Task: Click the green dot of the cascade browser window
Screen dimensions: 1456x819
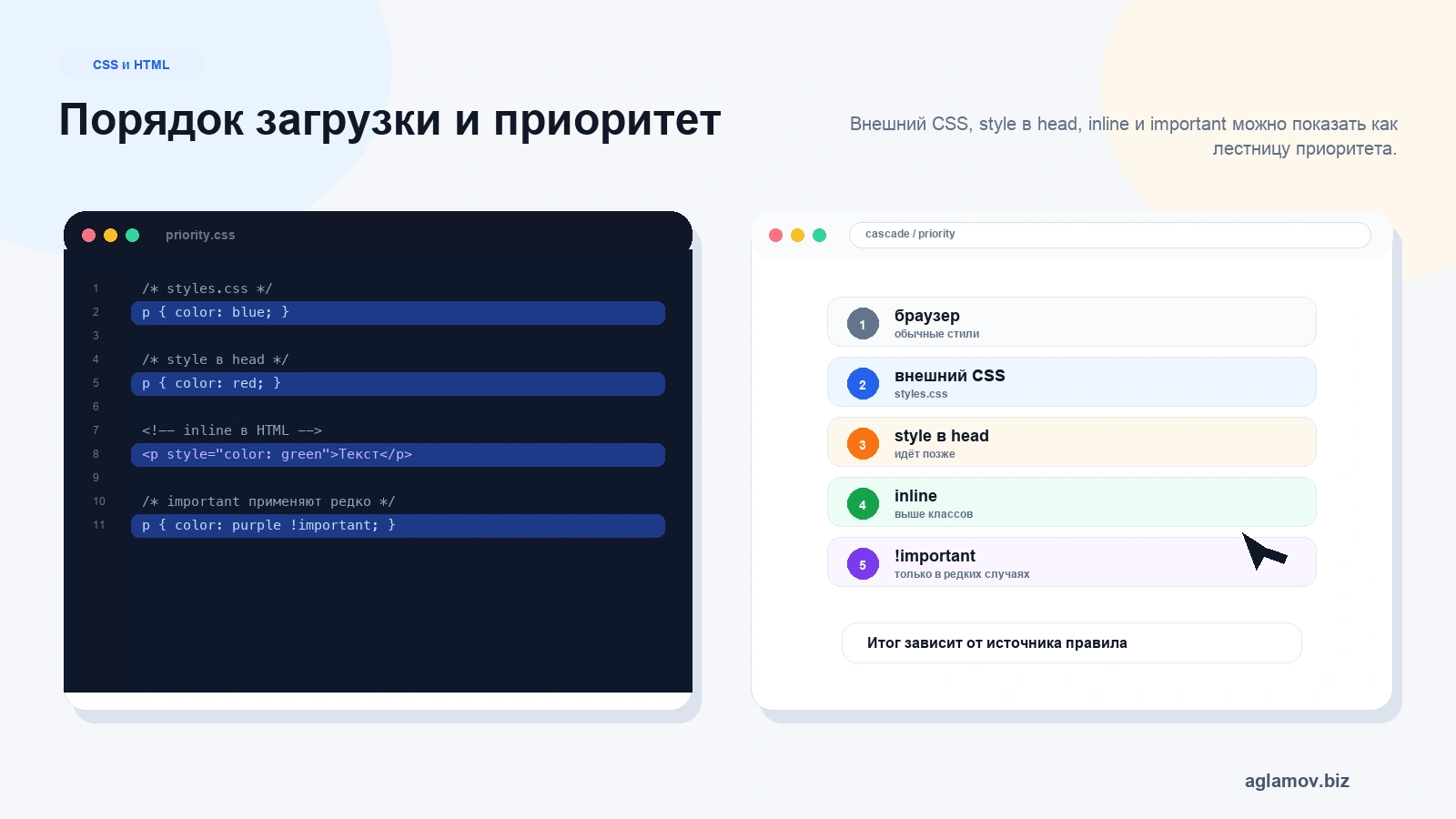Action: (x=819, y=235)
